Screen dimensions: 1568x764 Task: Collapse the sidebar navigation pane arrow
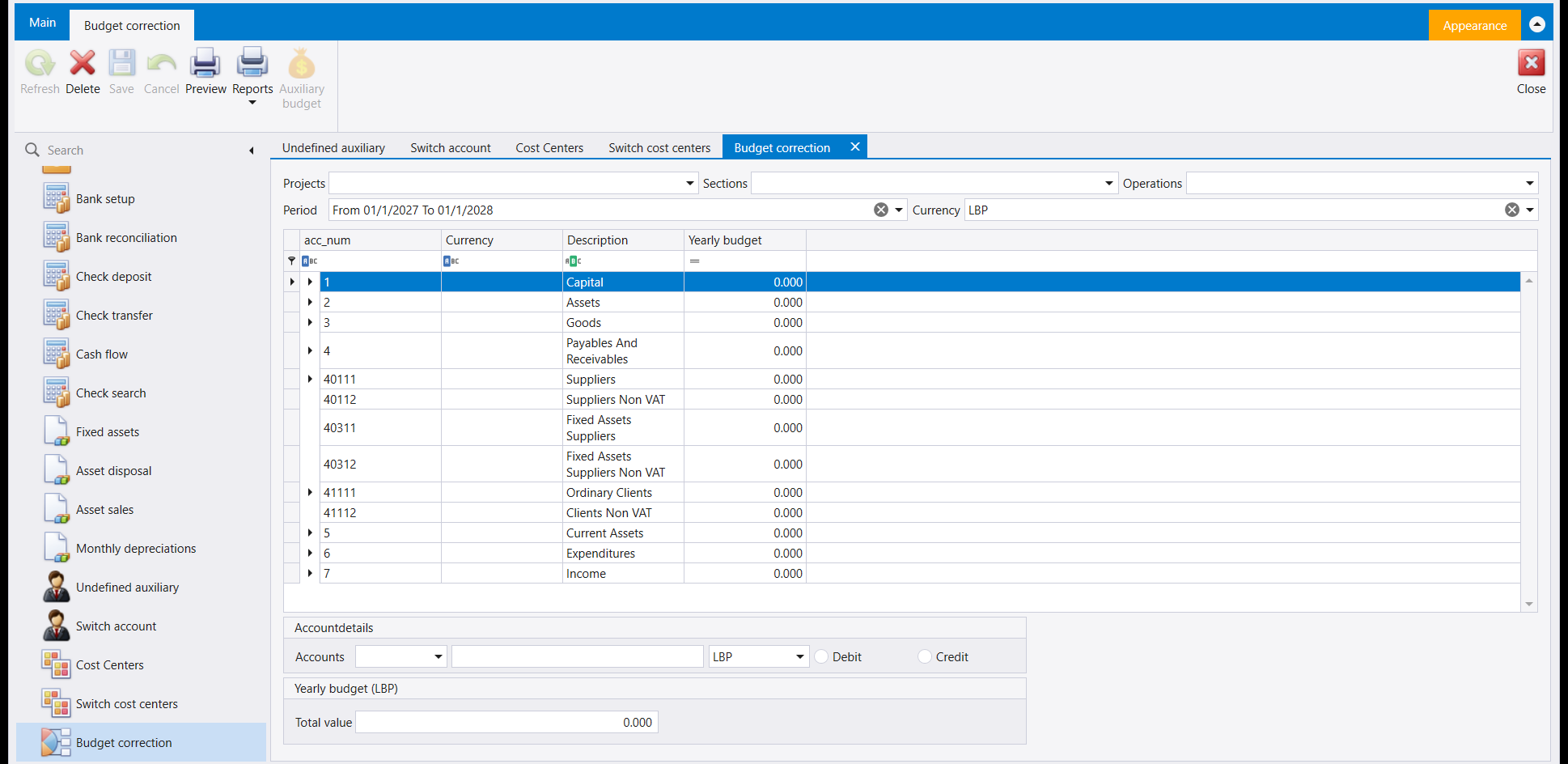[x=252, y=151]
